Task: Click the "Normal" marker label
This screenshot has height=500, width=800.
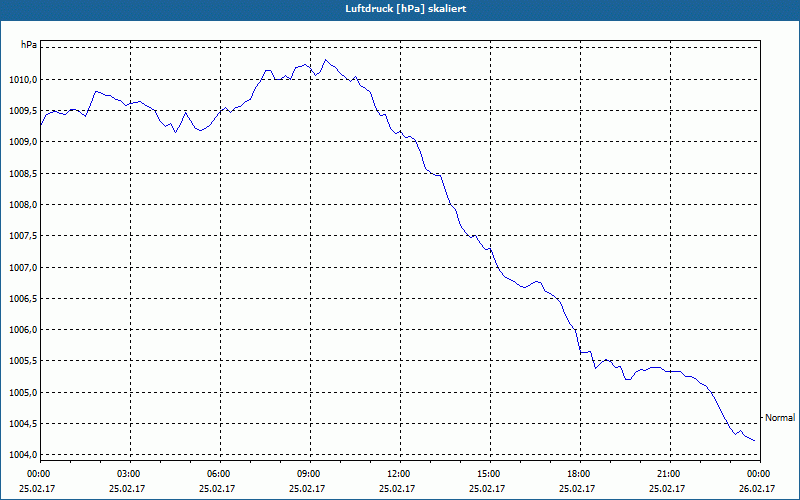Action: [x=780, y=417]
